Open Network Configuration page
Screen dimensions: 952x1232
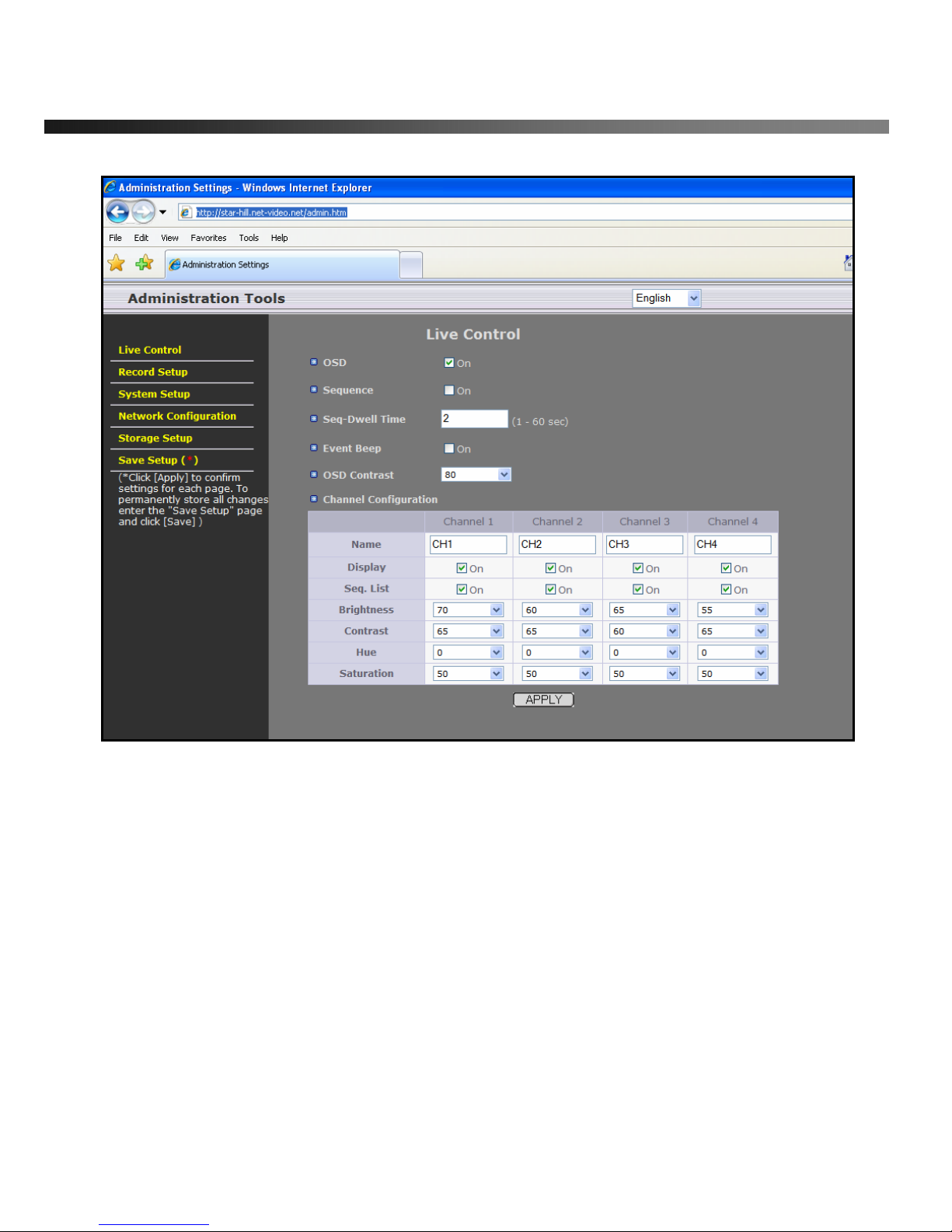(x=177, y=416)
